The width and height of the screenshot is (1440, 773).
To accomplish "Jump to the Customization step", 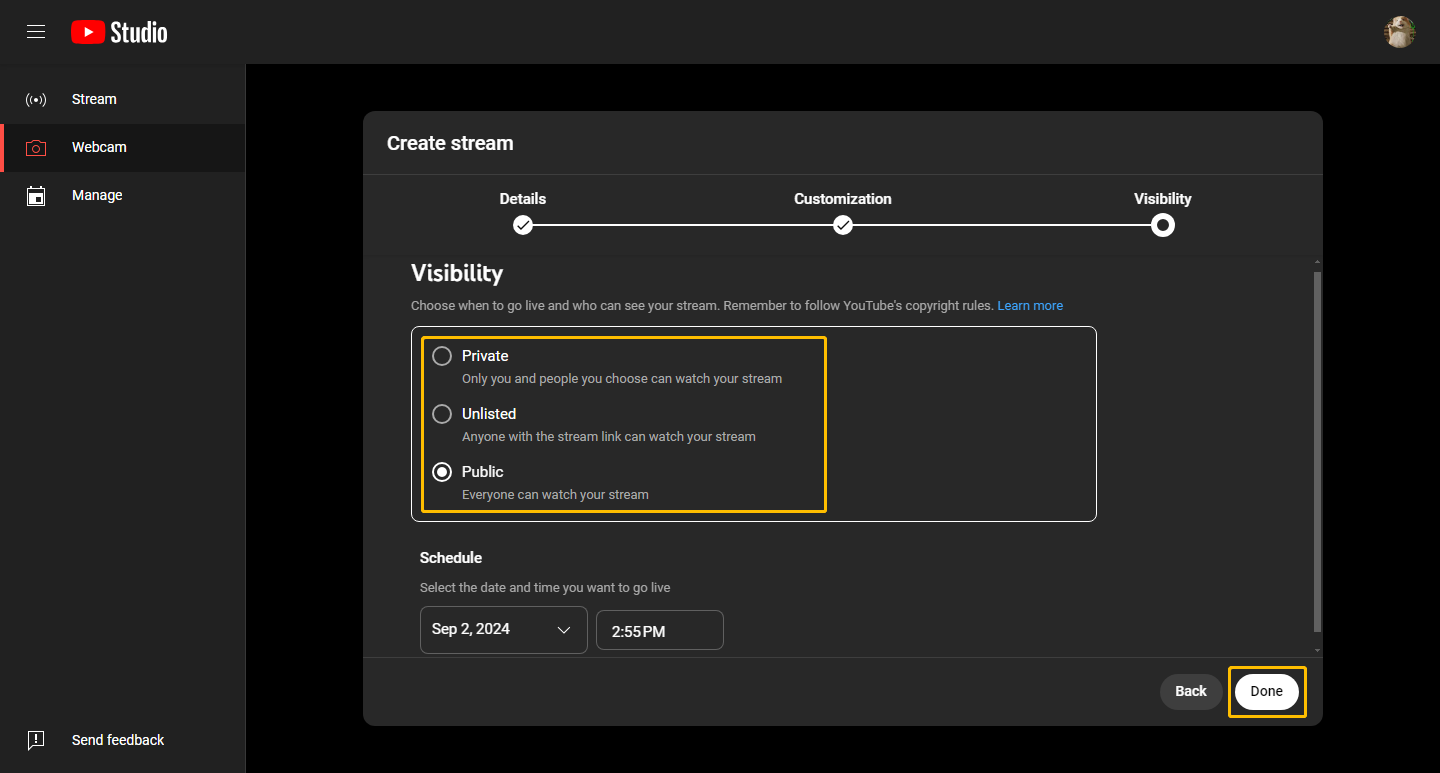I will pyautogui.click(x=843, y=199).
